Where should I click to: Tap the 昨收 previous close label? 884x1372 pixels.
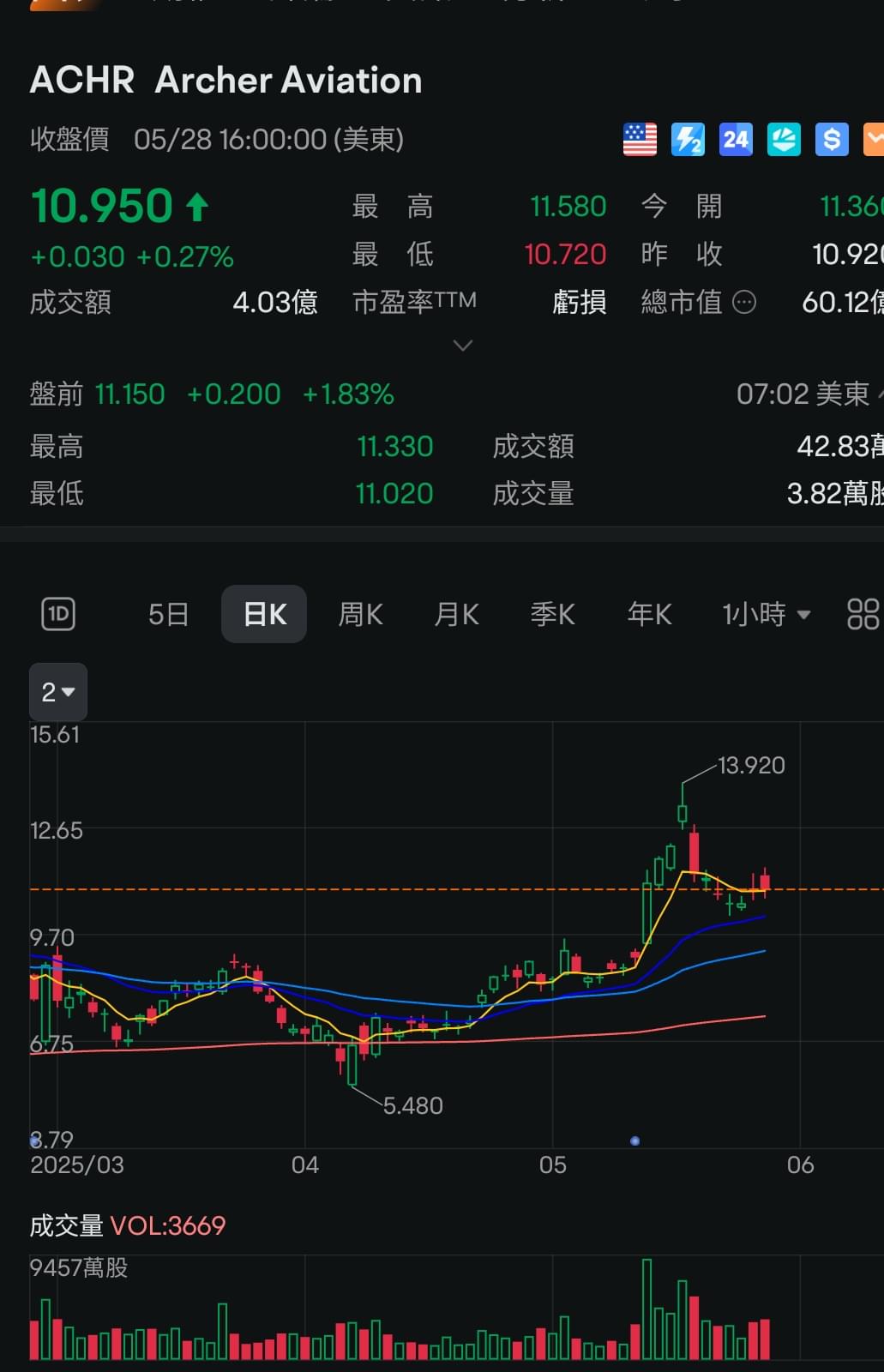click(682, 255)
